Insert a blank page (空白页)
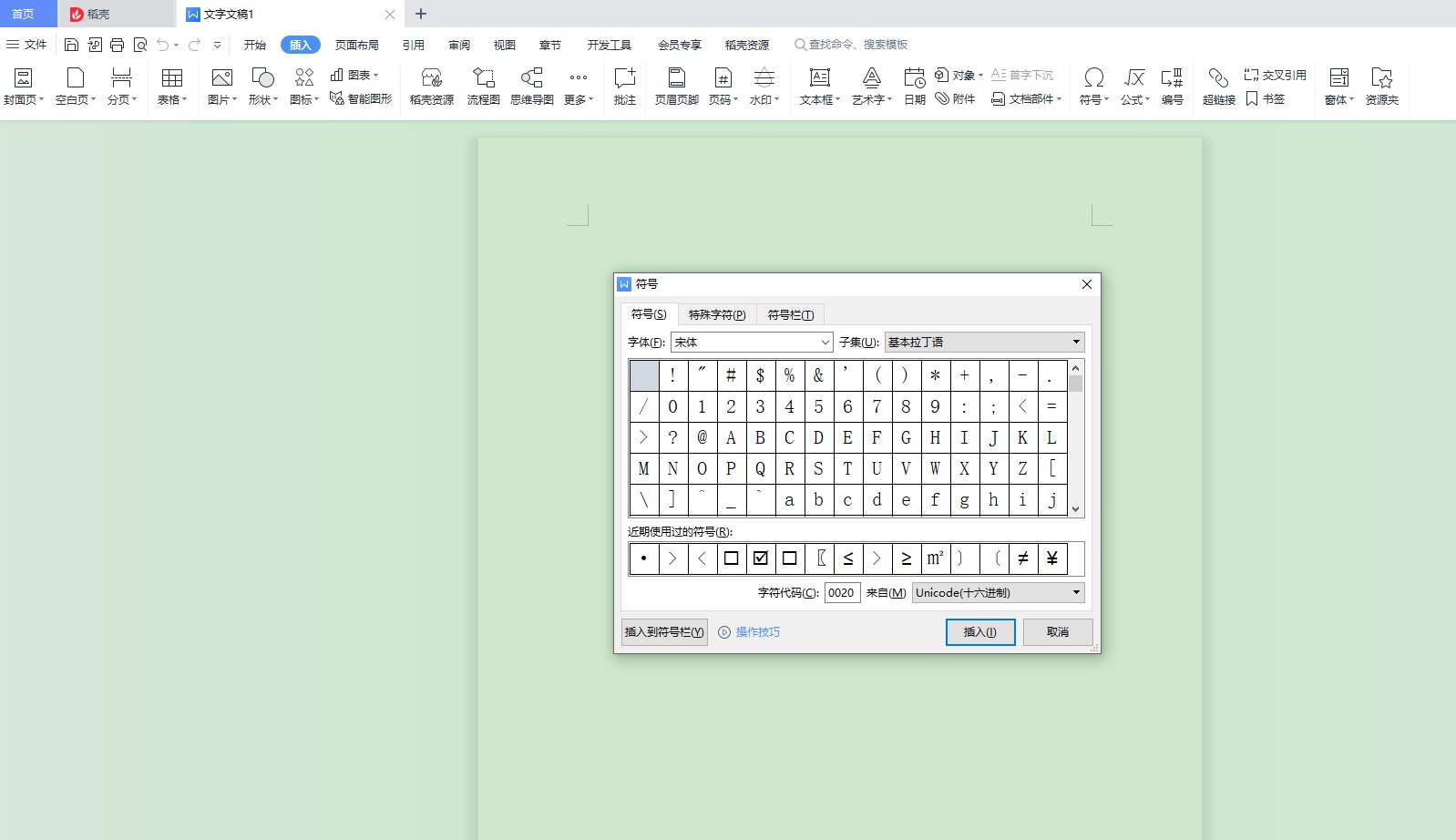 (x=76, y=87)
